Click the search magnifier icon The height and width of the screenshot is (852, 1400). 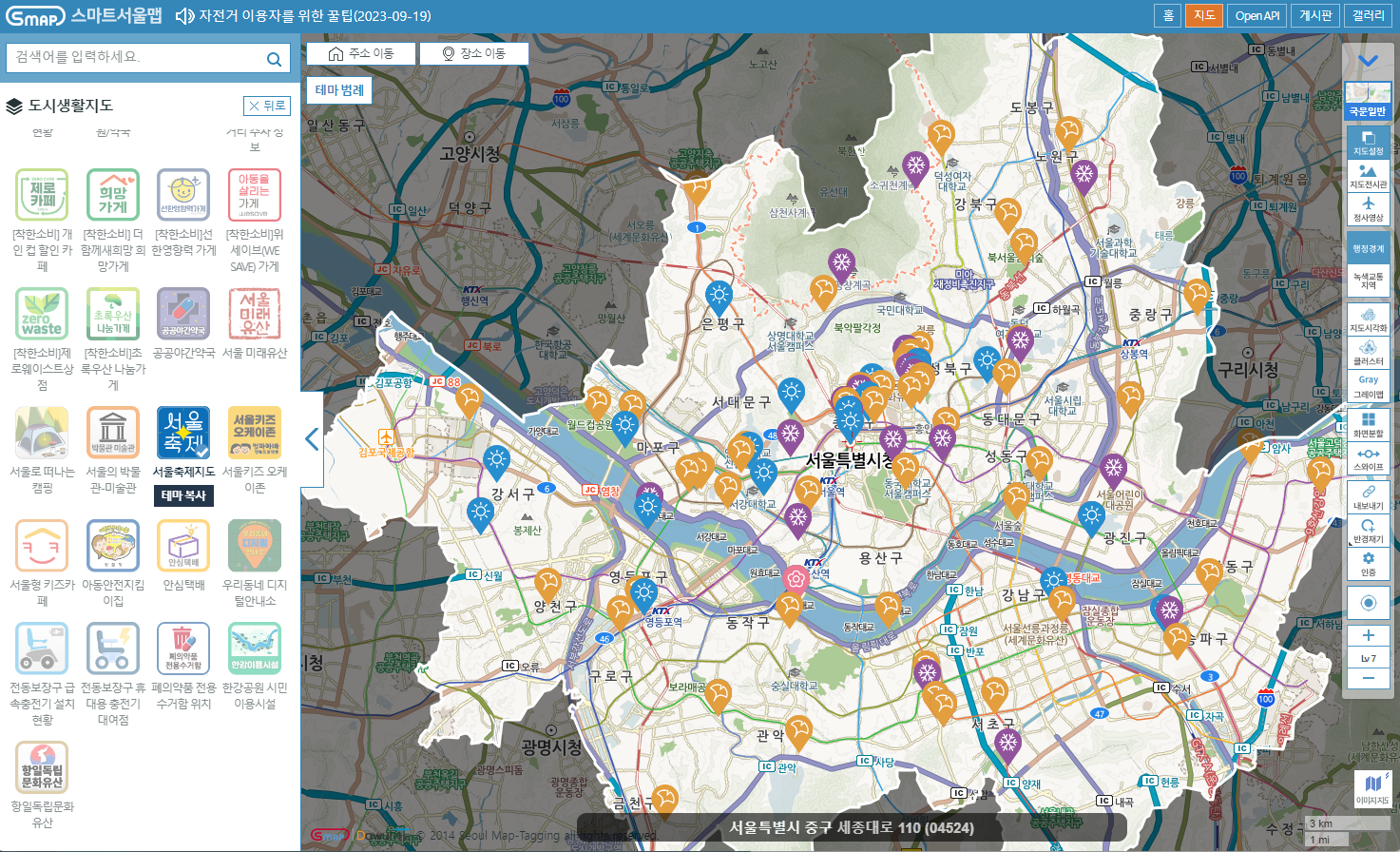274,59
